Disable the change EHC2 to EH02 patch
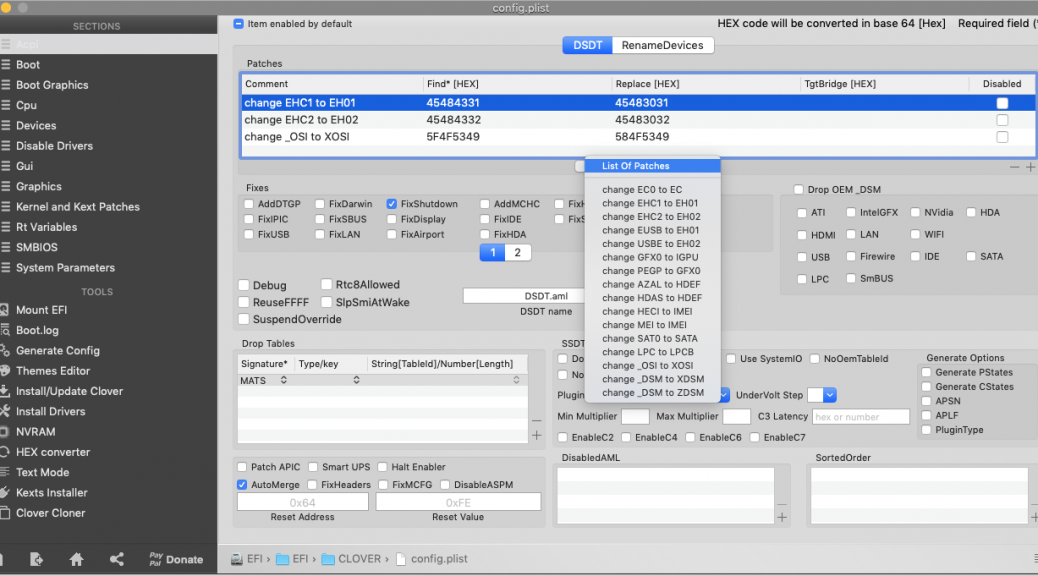This screenshot has width=1038, height=576. click(1002, 120)
